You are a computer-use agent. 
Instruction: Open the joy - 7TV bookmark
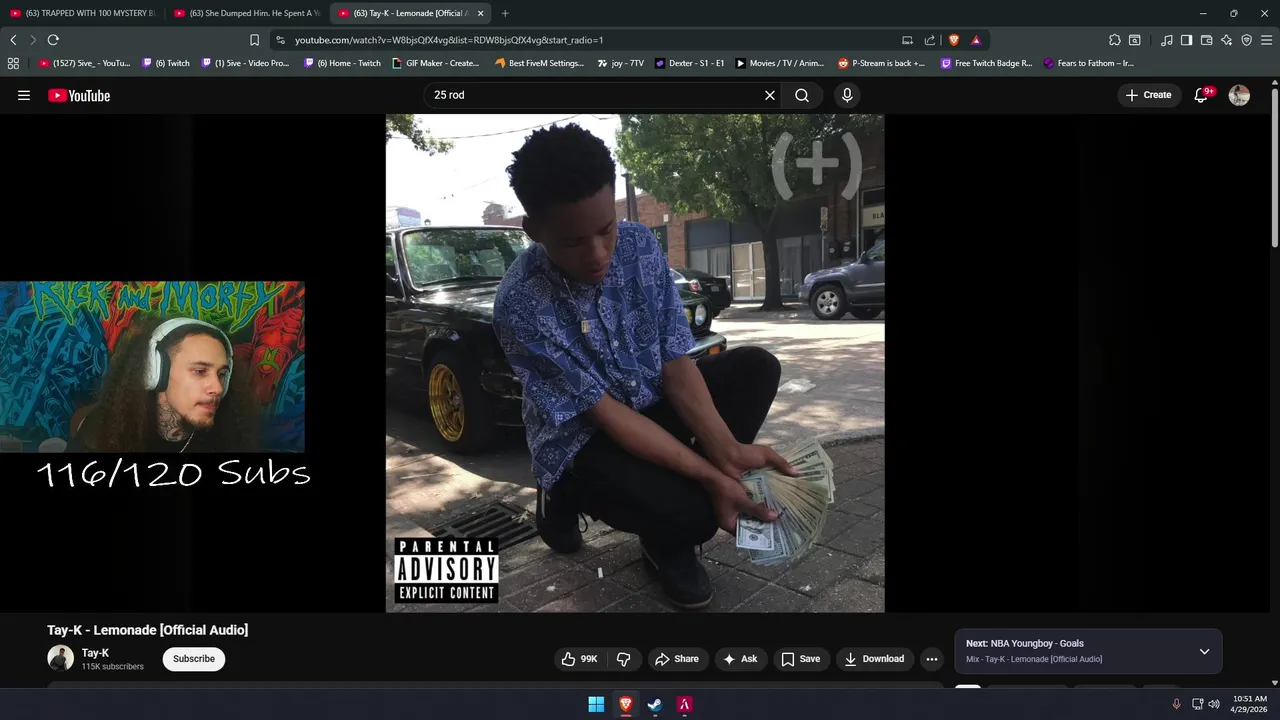pos(621,63)
